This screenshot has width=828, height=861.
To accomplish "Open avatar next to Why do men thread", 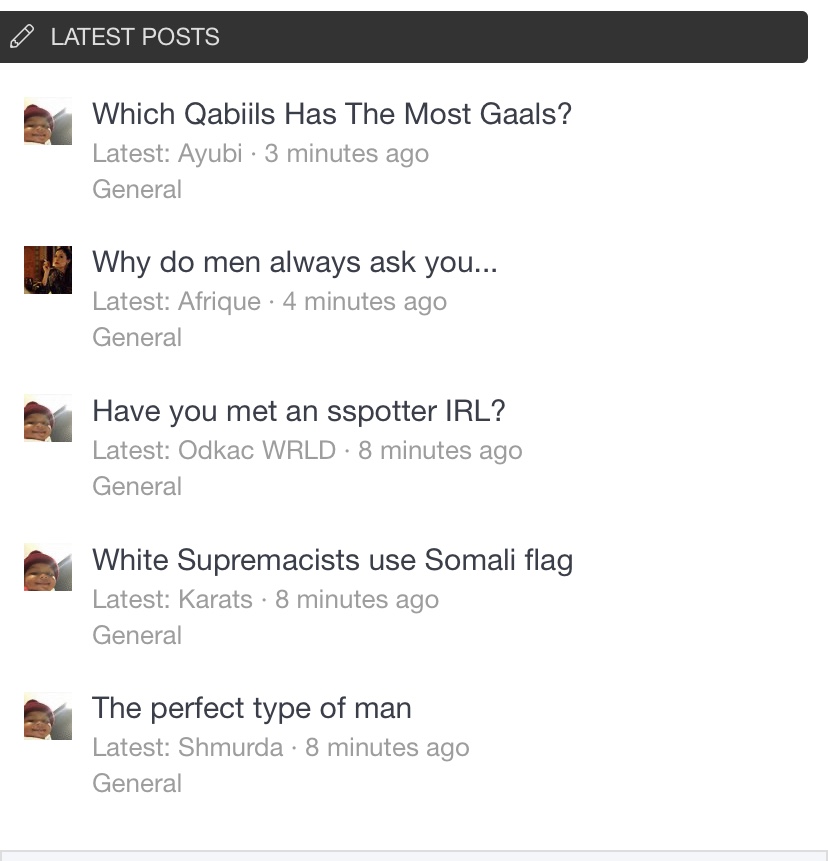I will pyautogui.click(x=48, y=270).
